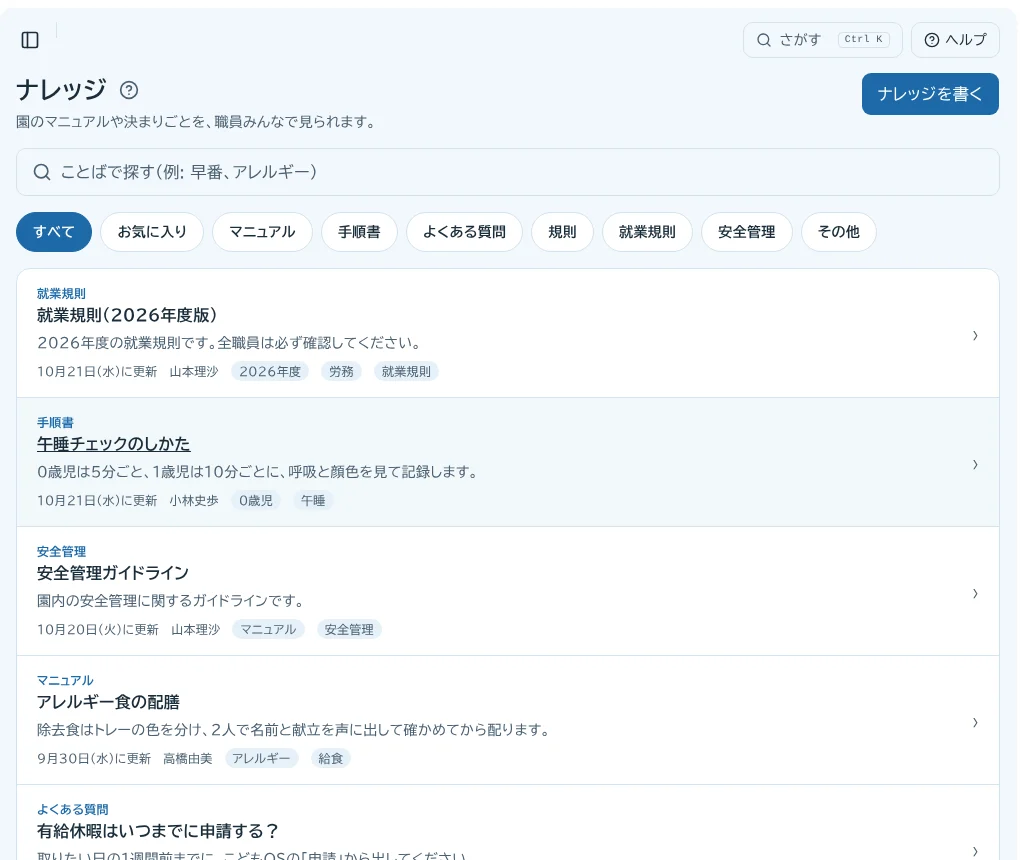Click the 就業規則 category label above first article
This screenshot has width=1024, height=860.
click(61, 294)
